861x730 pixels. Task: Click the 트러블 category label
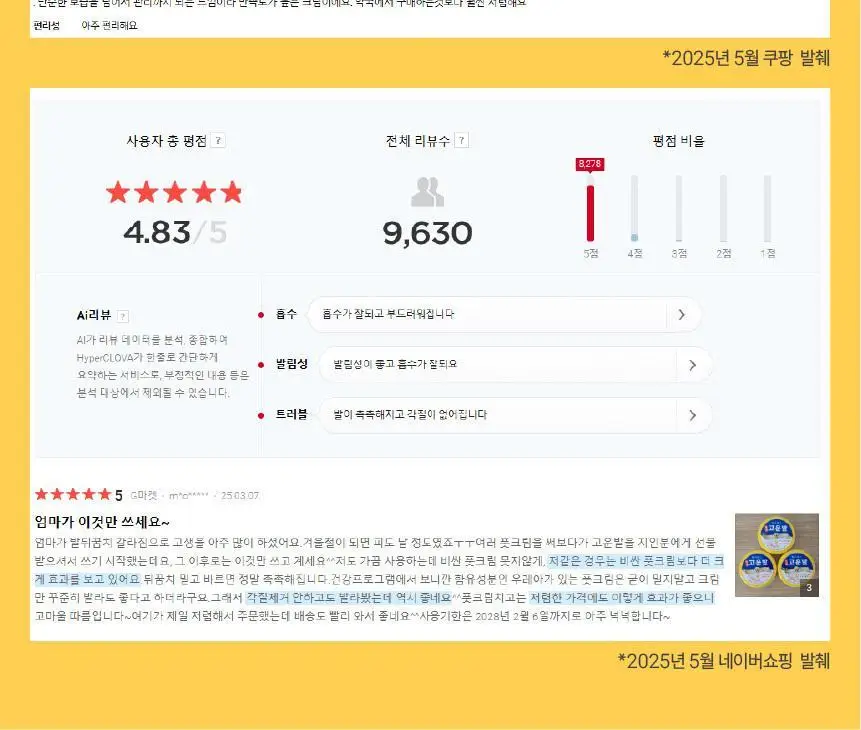point(292,414)
